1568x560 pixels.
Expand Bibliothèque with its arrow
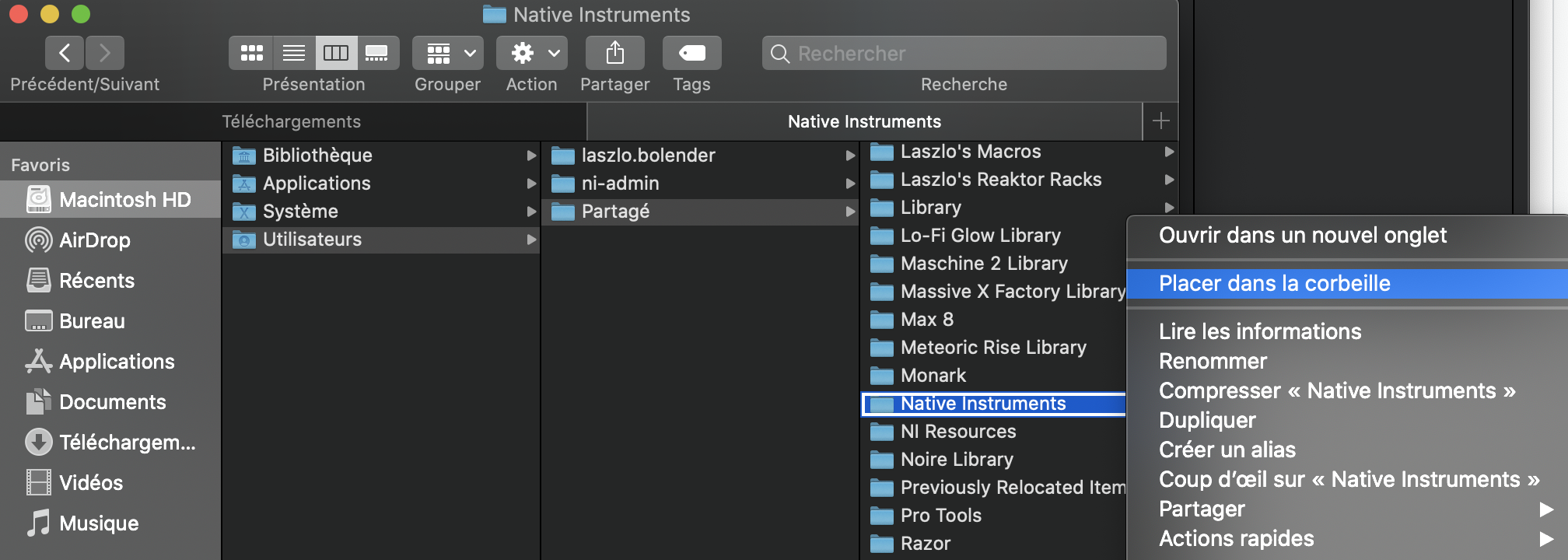tap(531, 156)
